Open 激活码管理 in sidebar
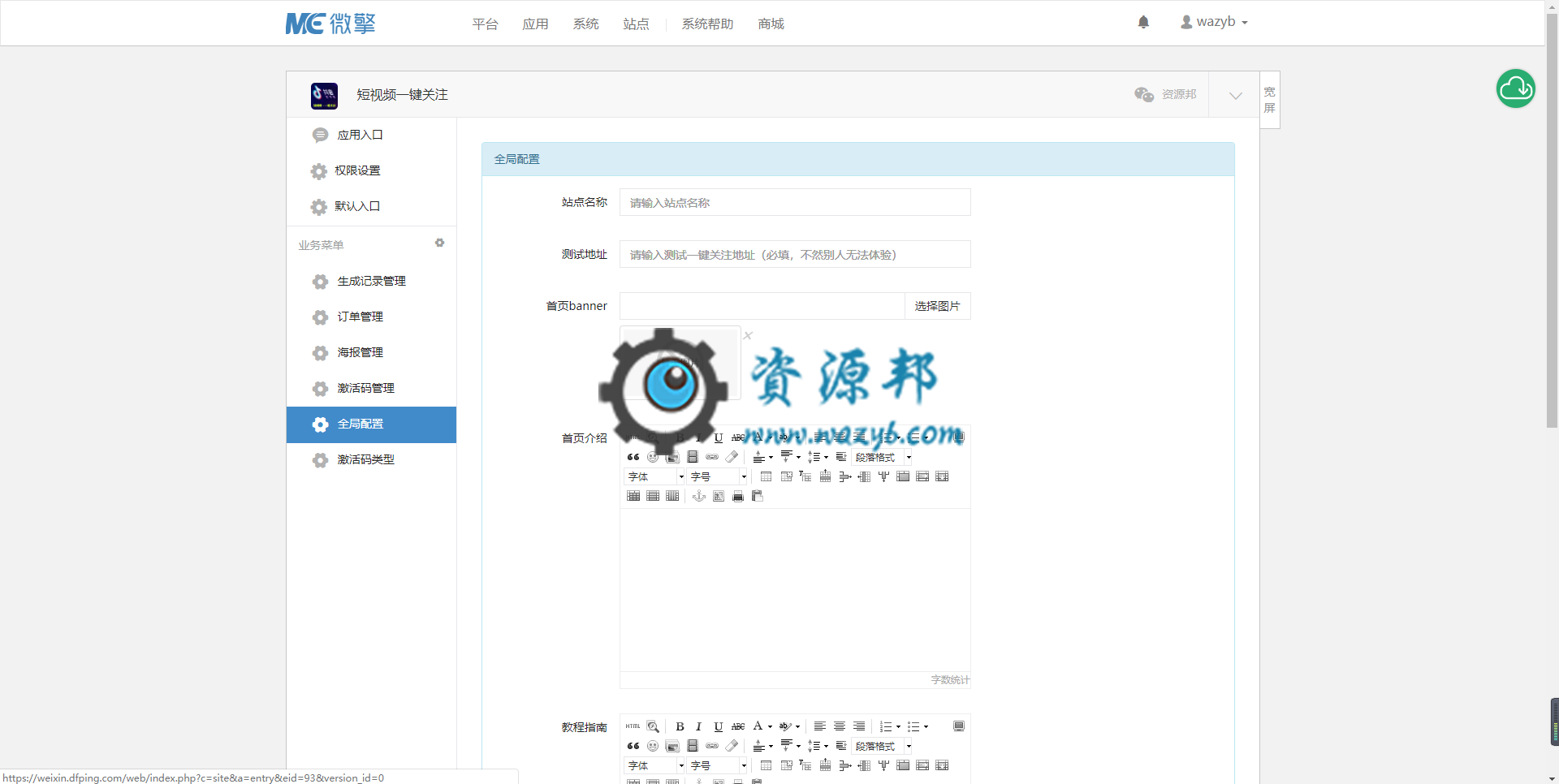Viewport: 1559px width, 784px height. [371, 388]
